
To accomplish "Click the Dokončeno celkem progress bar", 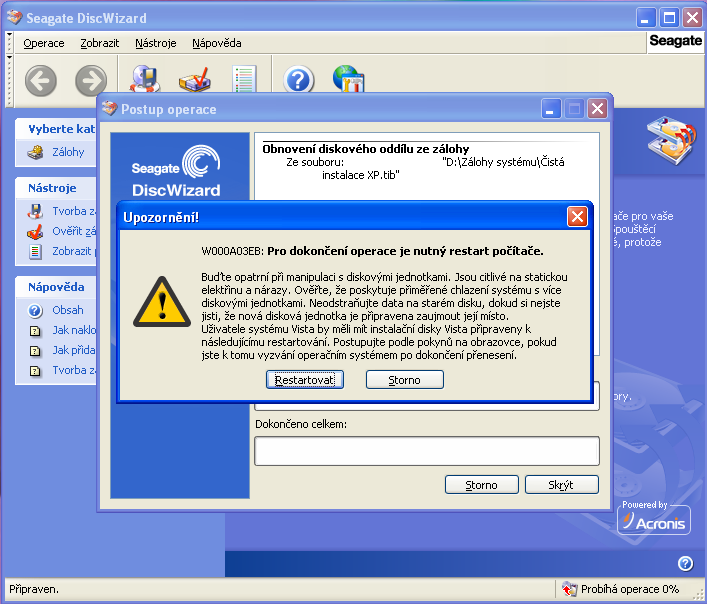I will (427, 451).
